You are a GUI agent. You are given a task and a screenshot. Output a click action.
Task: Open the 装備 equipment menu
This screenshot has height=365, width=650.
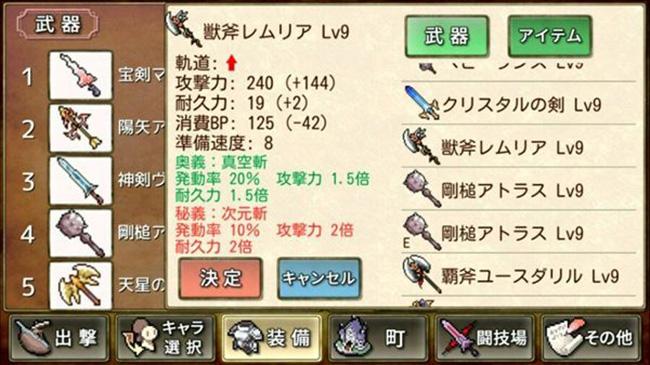(x=271, y=338)
